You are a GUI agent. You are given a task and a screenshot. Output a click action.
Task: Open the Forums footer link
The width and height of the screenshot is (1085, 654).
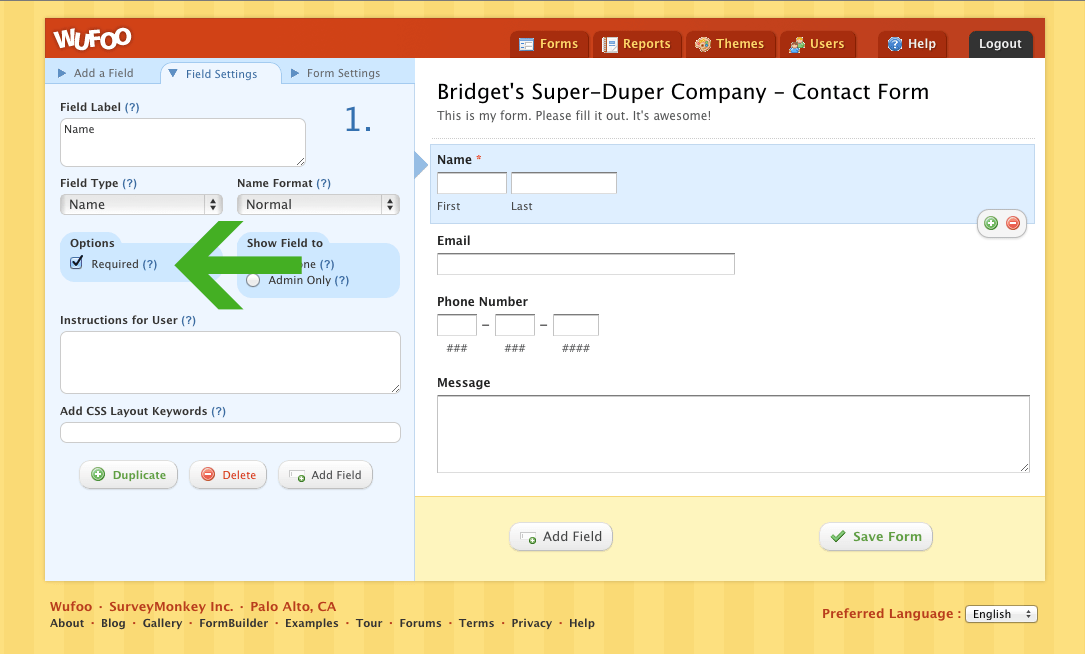click(420, 623)
